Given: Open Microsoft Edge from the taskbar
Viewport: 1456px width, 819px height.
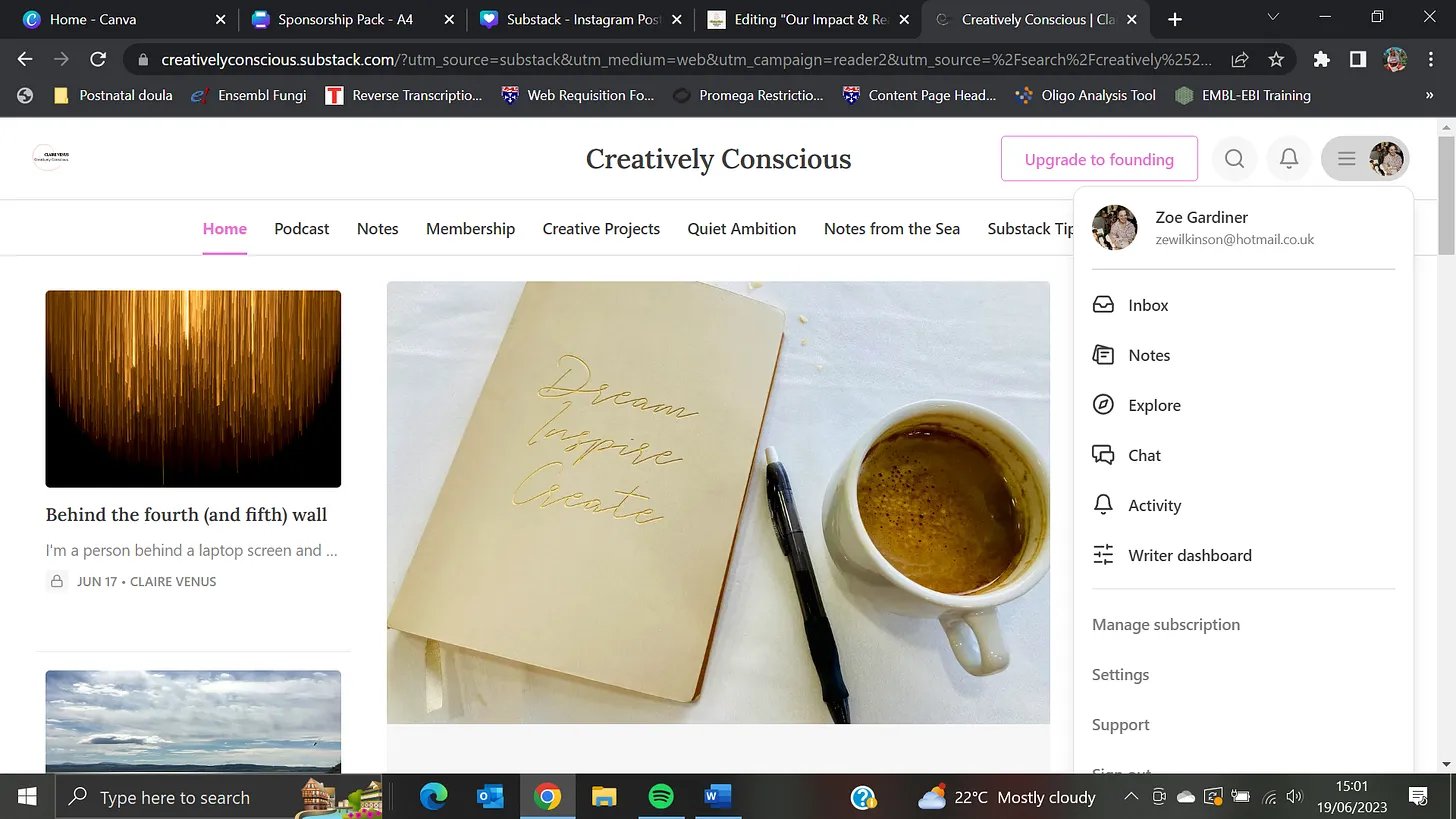Looking at the screenshot, I should click(433, 797).
